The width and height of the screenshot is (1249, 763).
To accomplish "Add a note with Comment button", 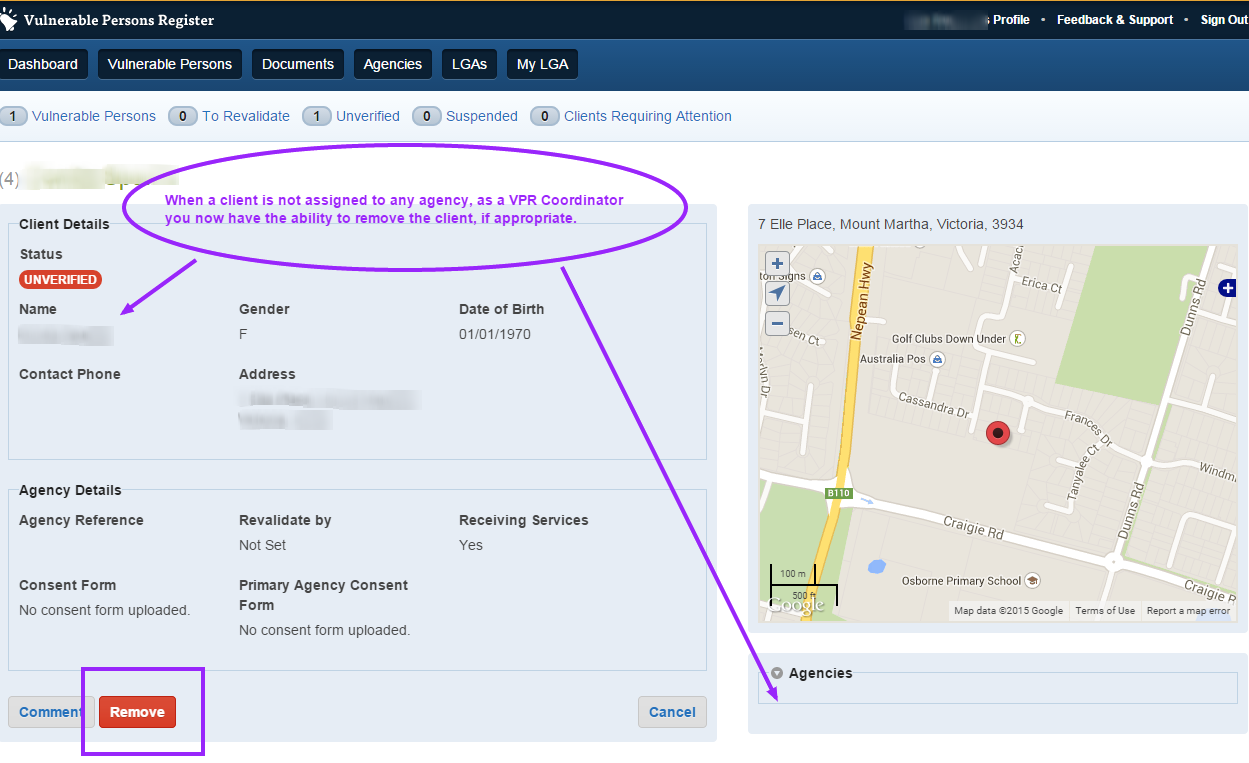I will click(x=50, y=712).
